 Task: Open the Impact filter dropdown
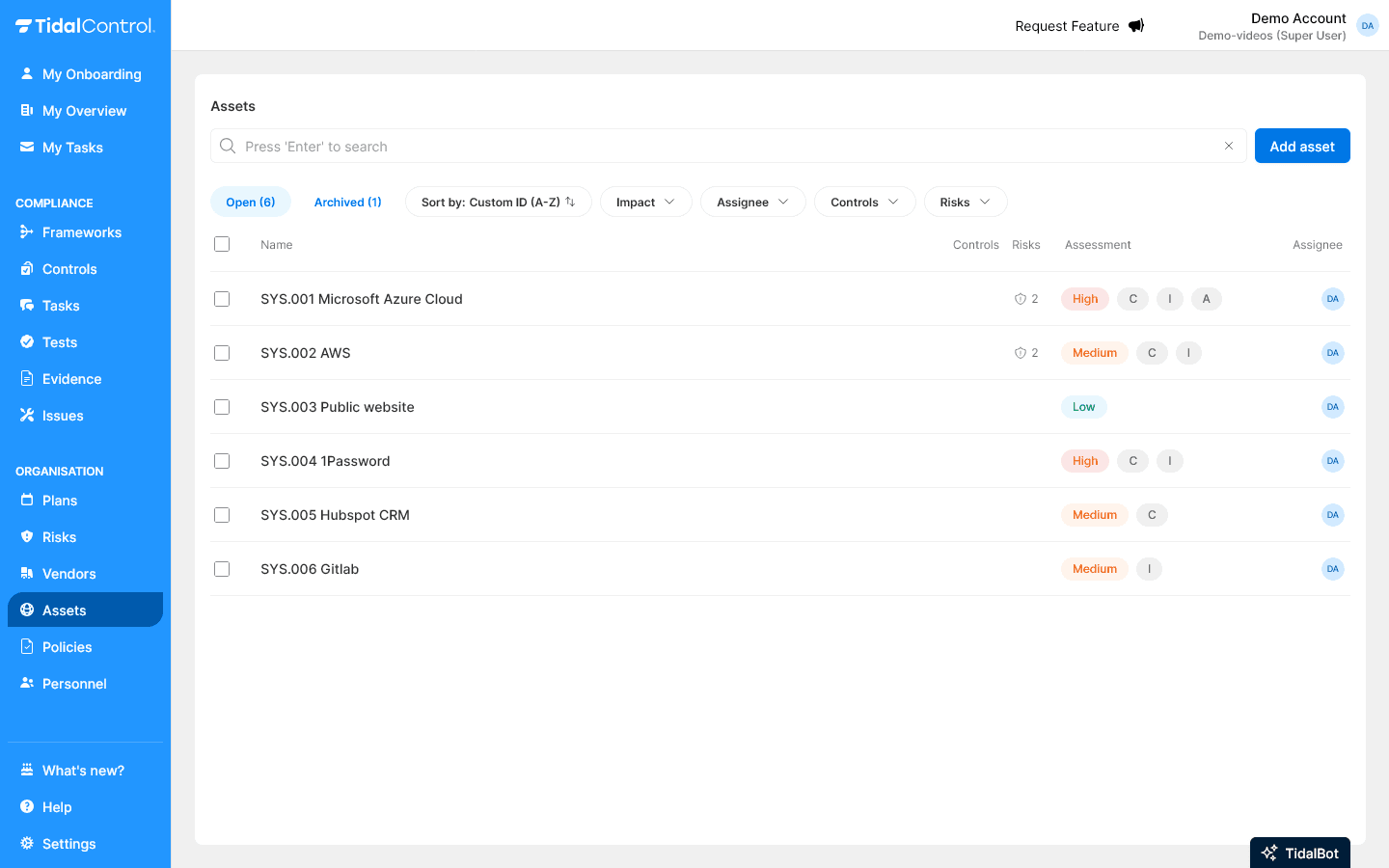(x=645, y=202)
